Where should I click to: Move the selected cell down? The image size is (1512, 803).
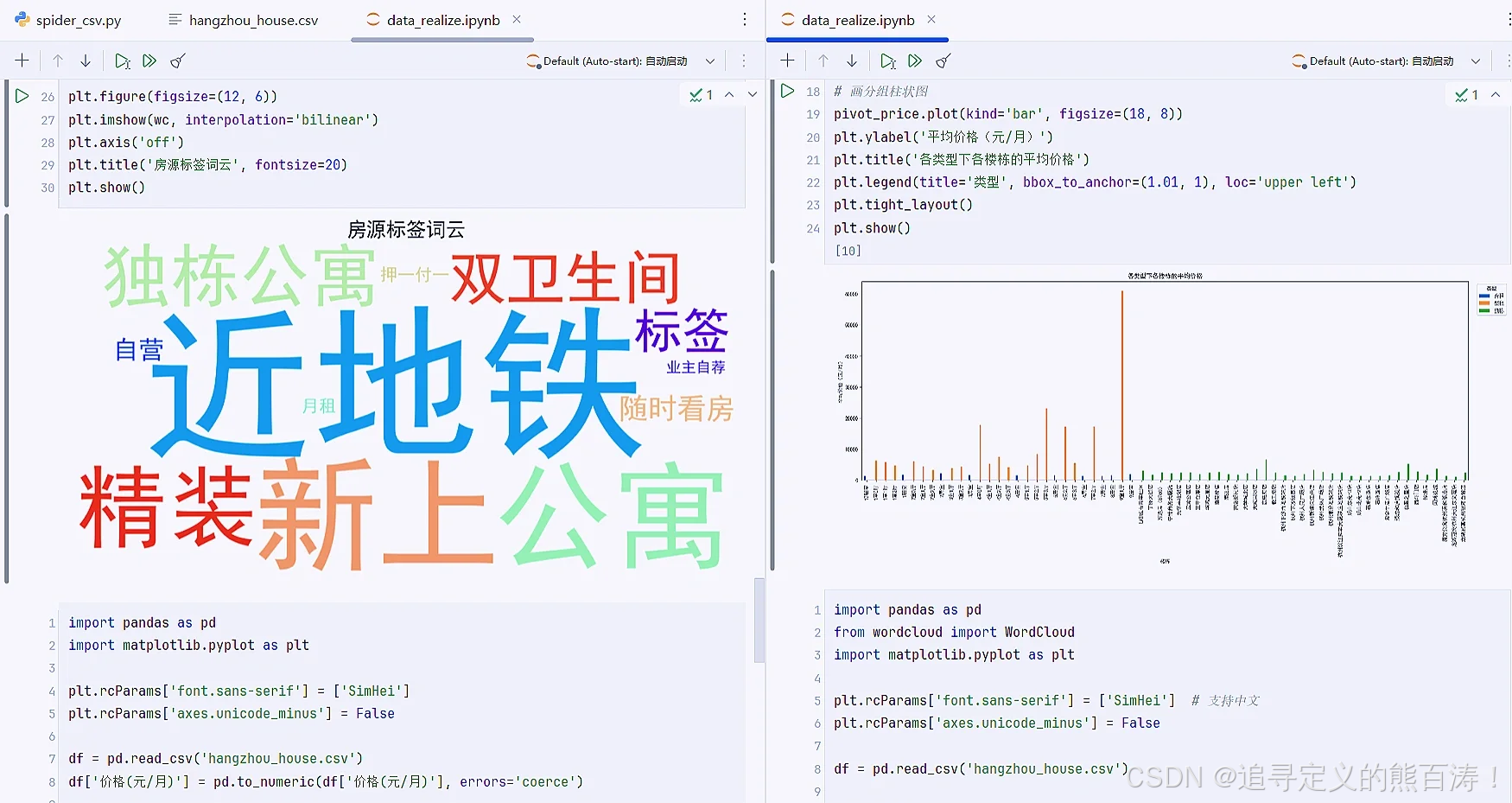[85, 61]
